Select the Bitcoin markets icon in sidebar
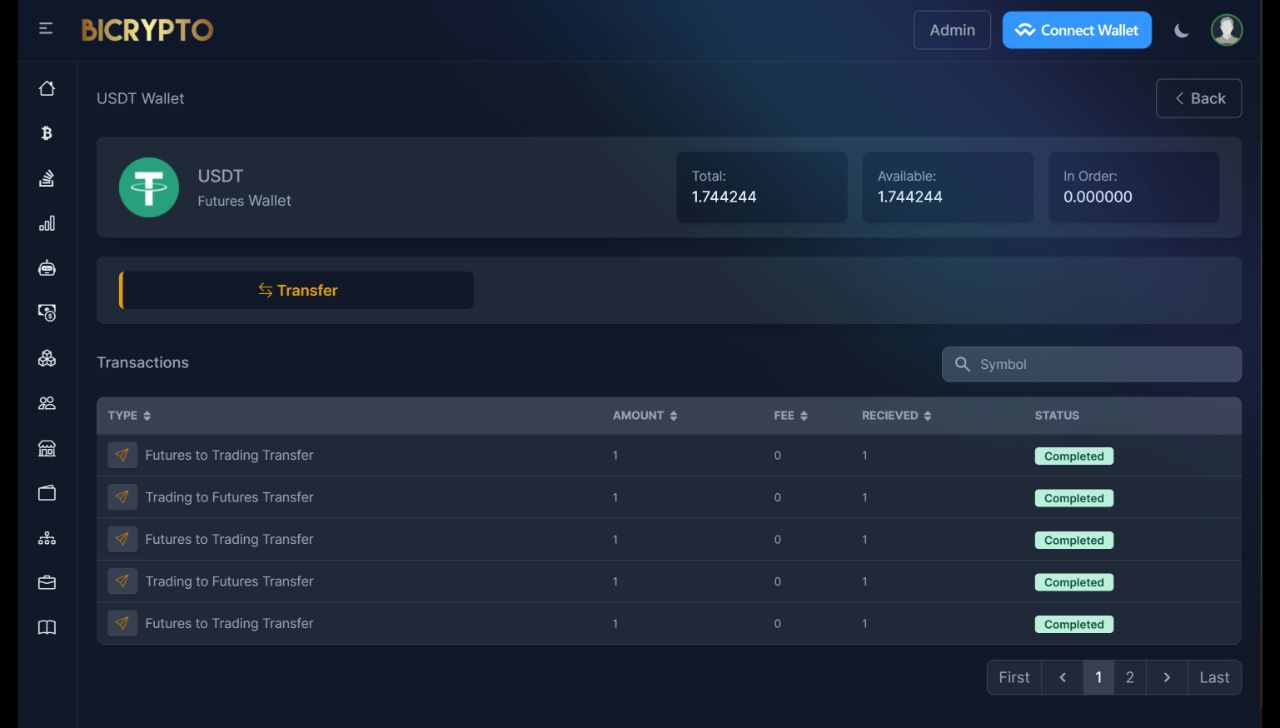Image resolution: width=1280 pixels, height=728 pixels. 46,133
